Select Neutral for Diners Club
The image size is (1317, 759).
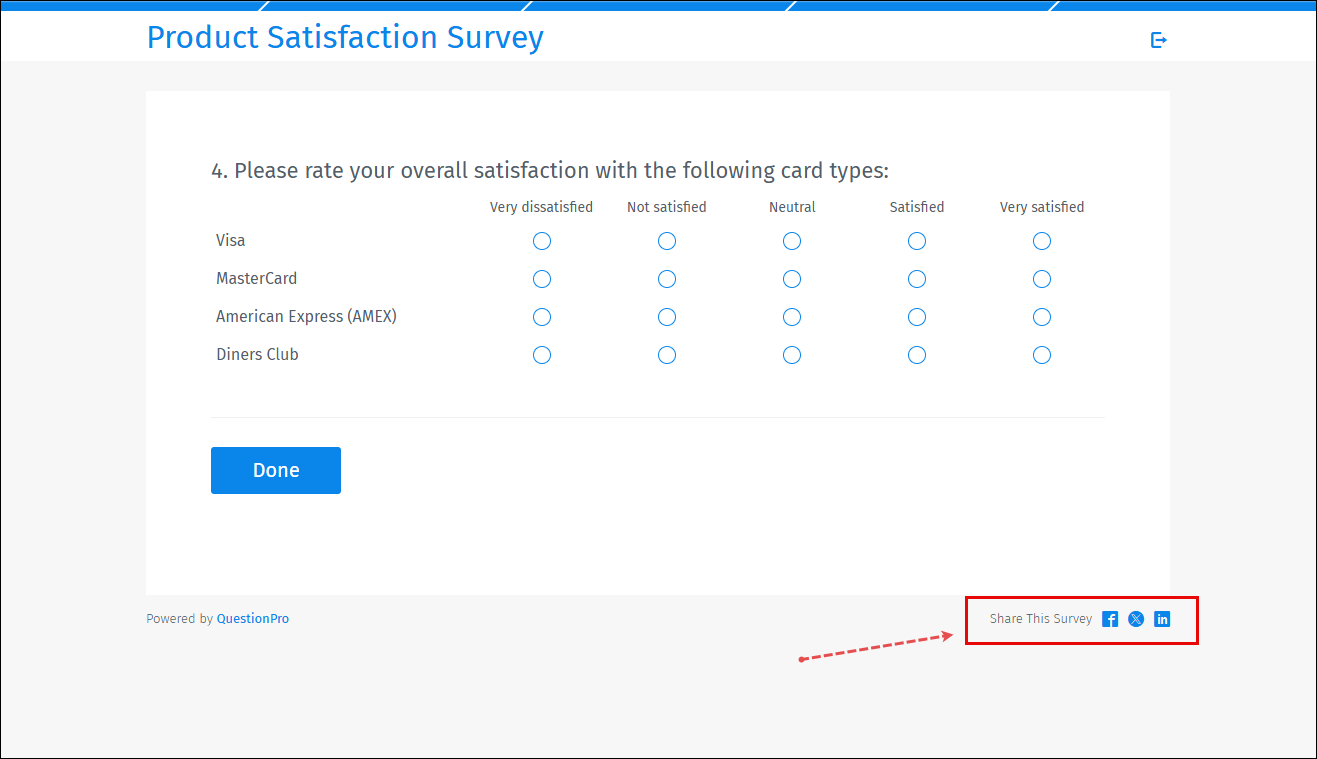(x=792, y=354)
